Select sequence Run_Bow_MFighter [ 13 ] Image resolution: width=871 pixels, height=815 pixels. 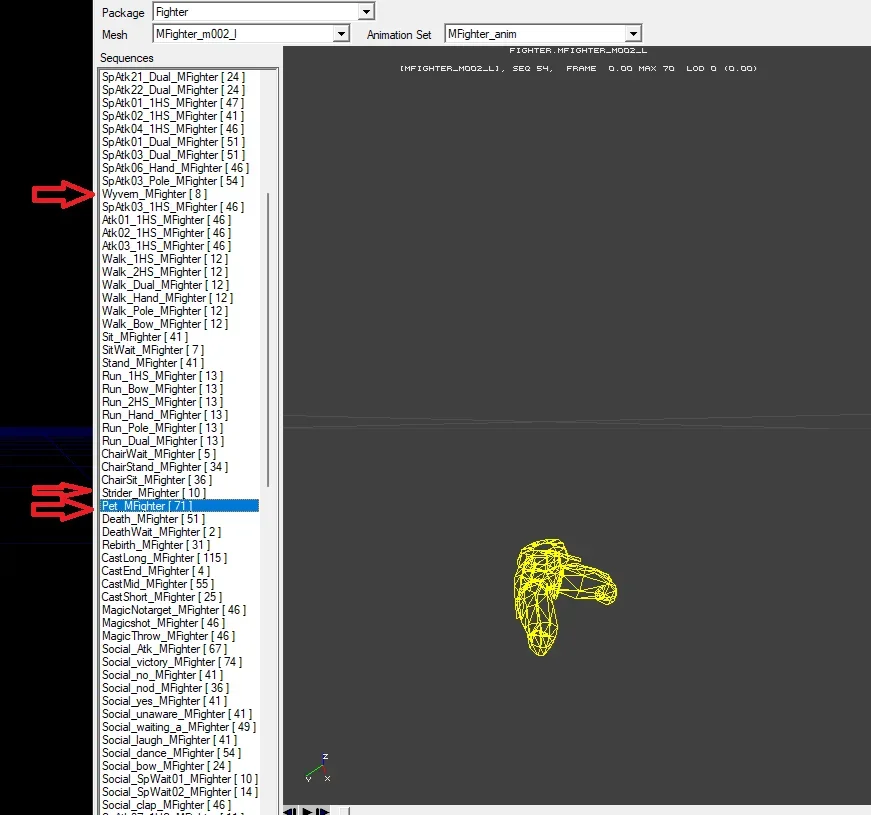pyautogui.click(x=162, y=389)
